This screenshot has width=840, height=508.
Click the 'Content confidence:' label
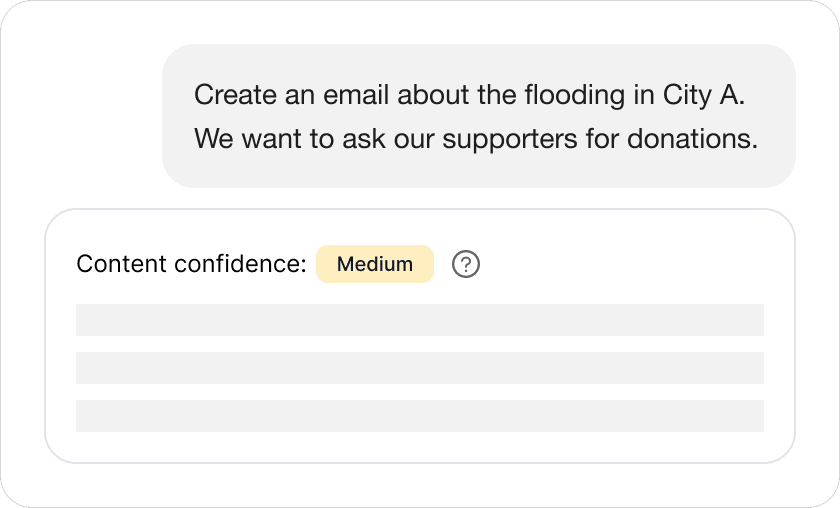click(x=191, y=265)
